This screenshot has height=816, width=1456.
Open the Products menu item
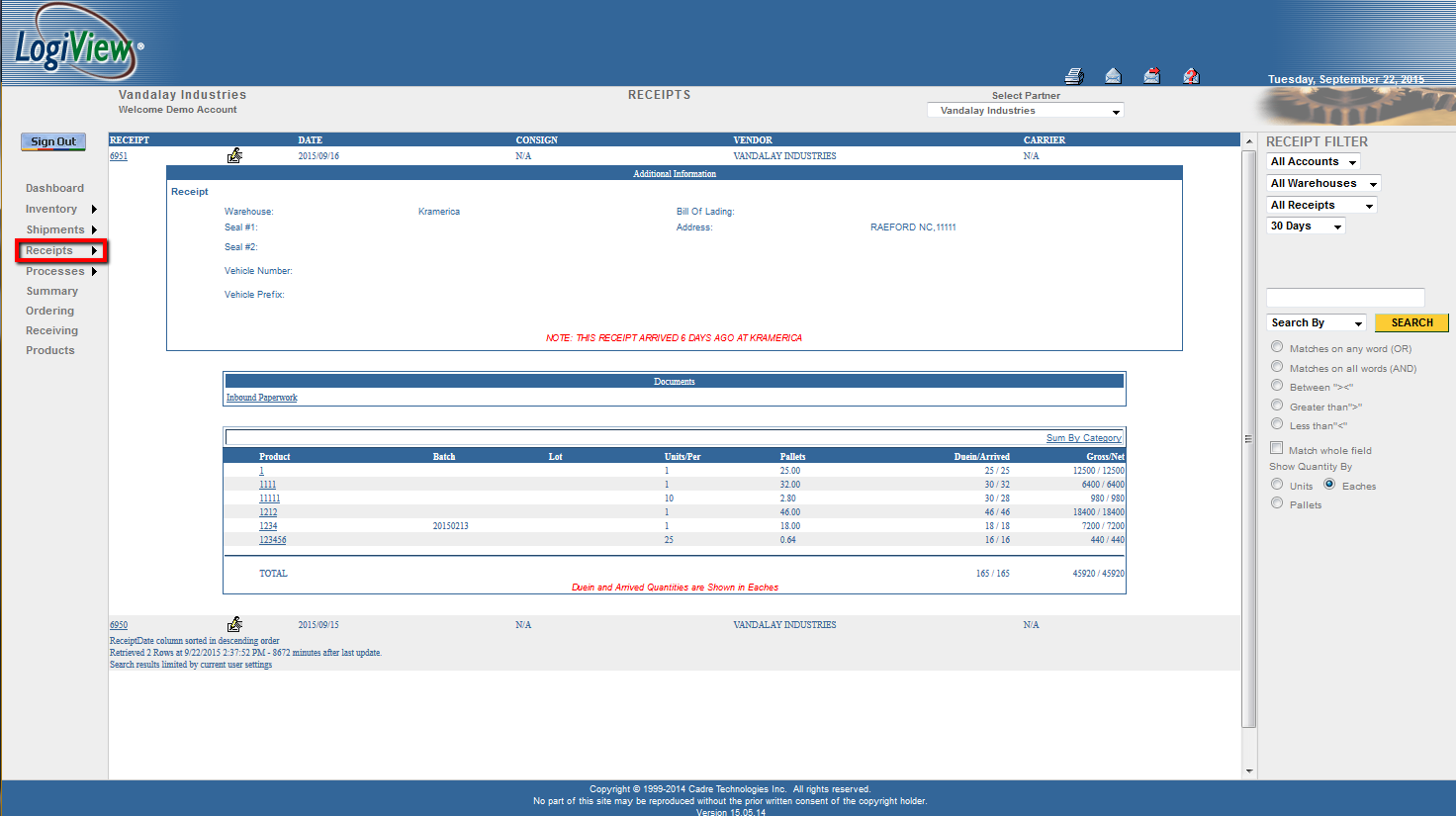point(49,350)
